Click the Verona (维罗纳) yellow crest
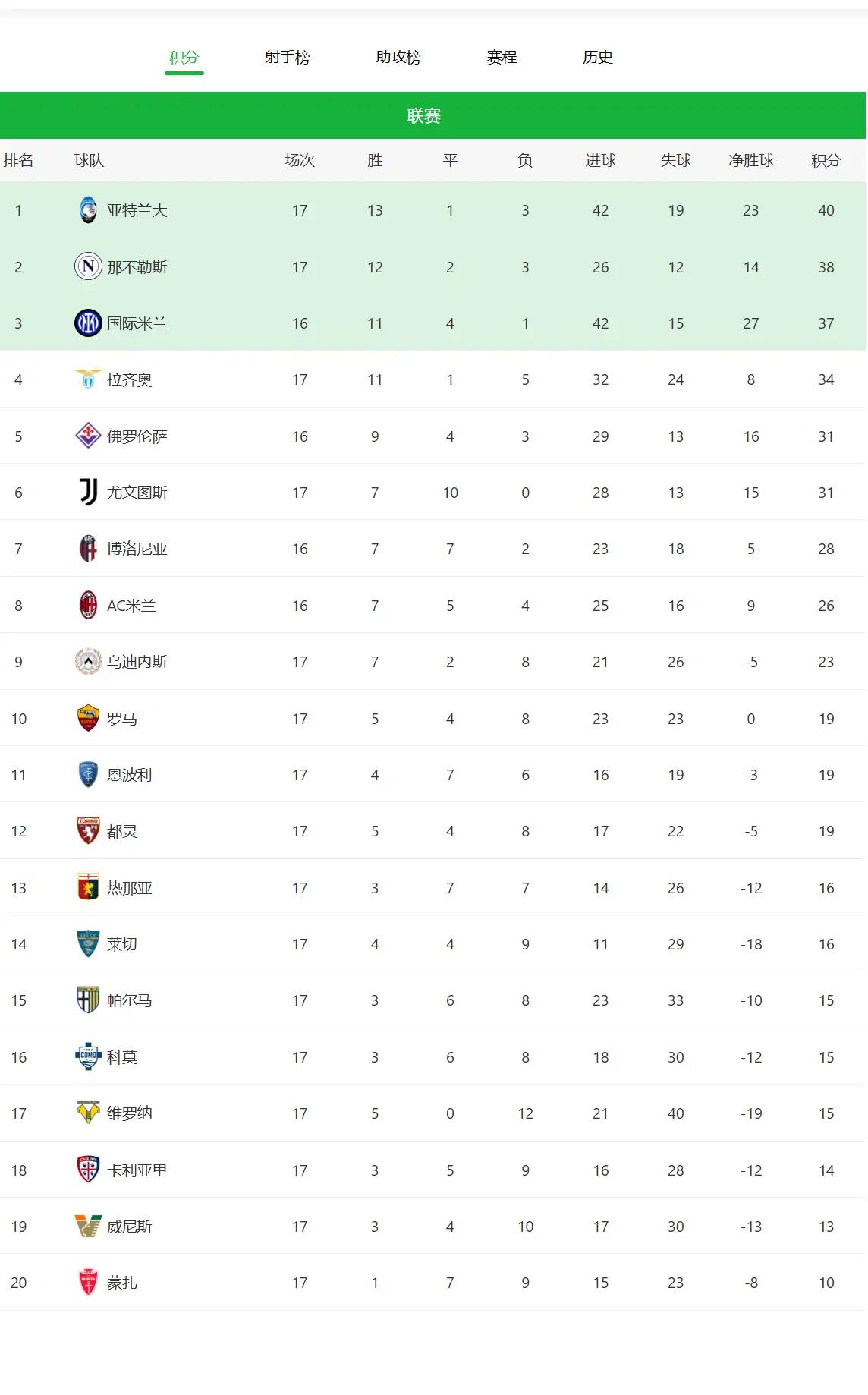 point(88,1113)
